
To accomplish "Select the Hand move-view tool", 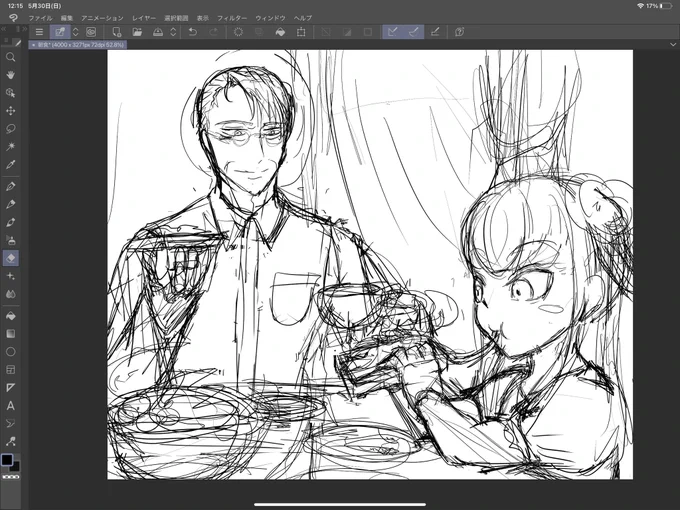I will (10, 75).
